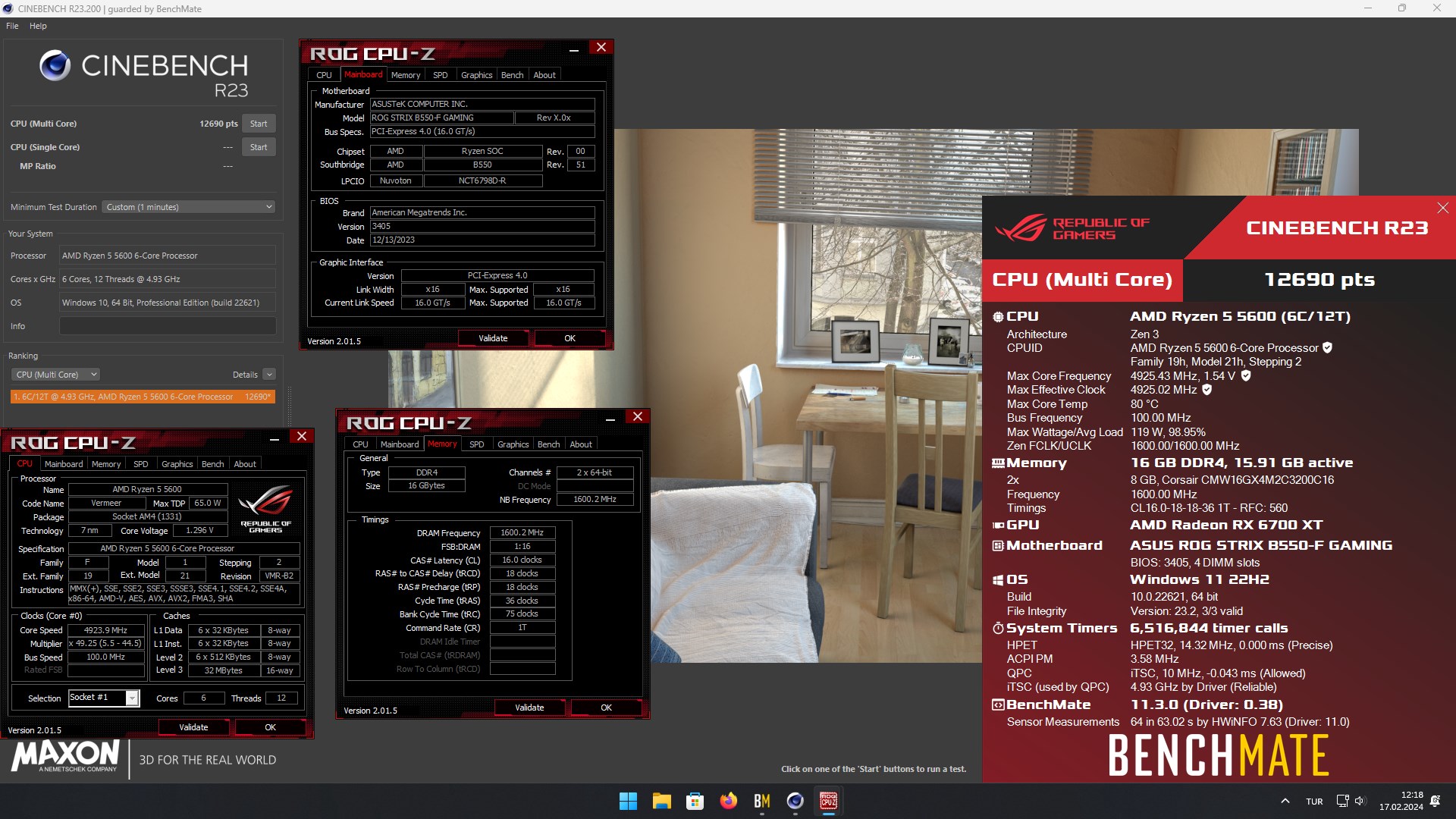Screen dimensions: 1456x819
Task: Open the volume control in tray
Action: point(1359,801)
